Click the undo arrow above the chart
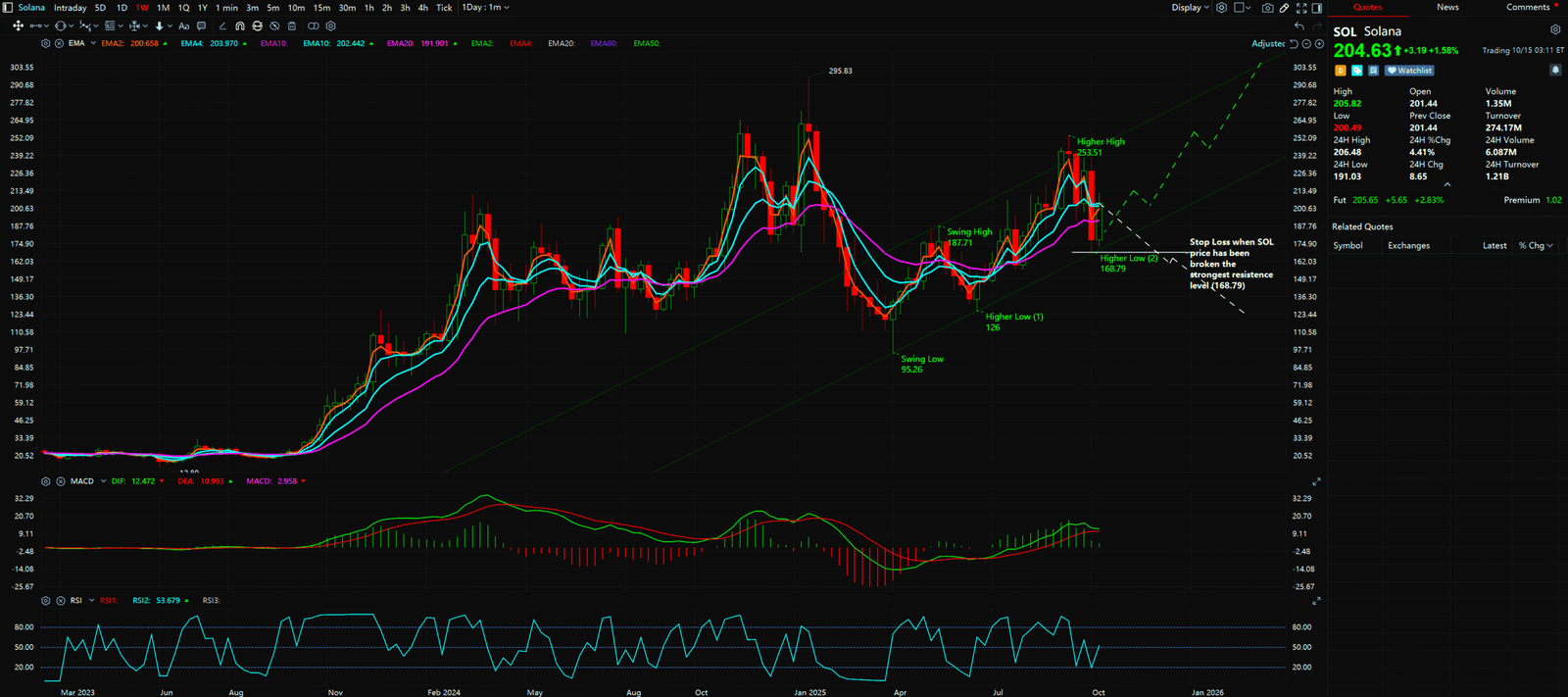The height and width of the screenshot is (697, 1568). 1299,26
